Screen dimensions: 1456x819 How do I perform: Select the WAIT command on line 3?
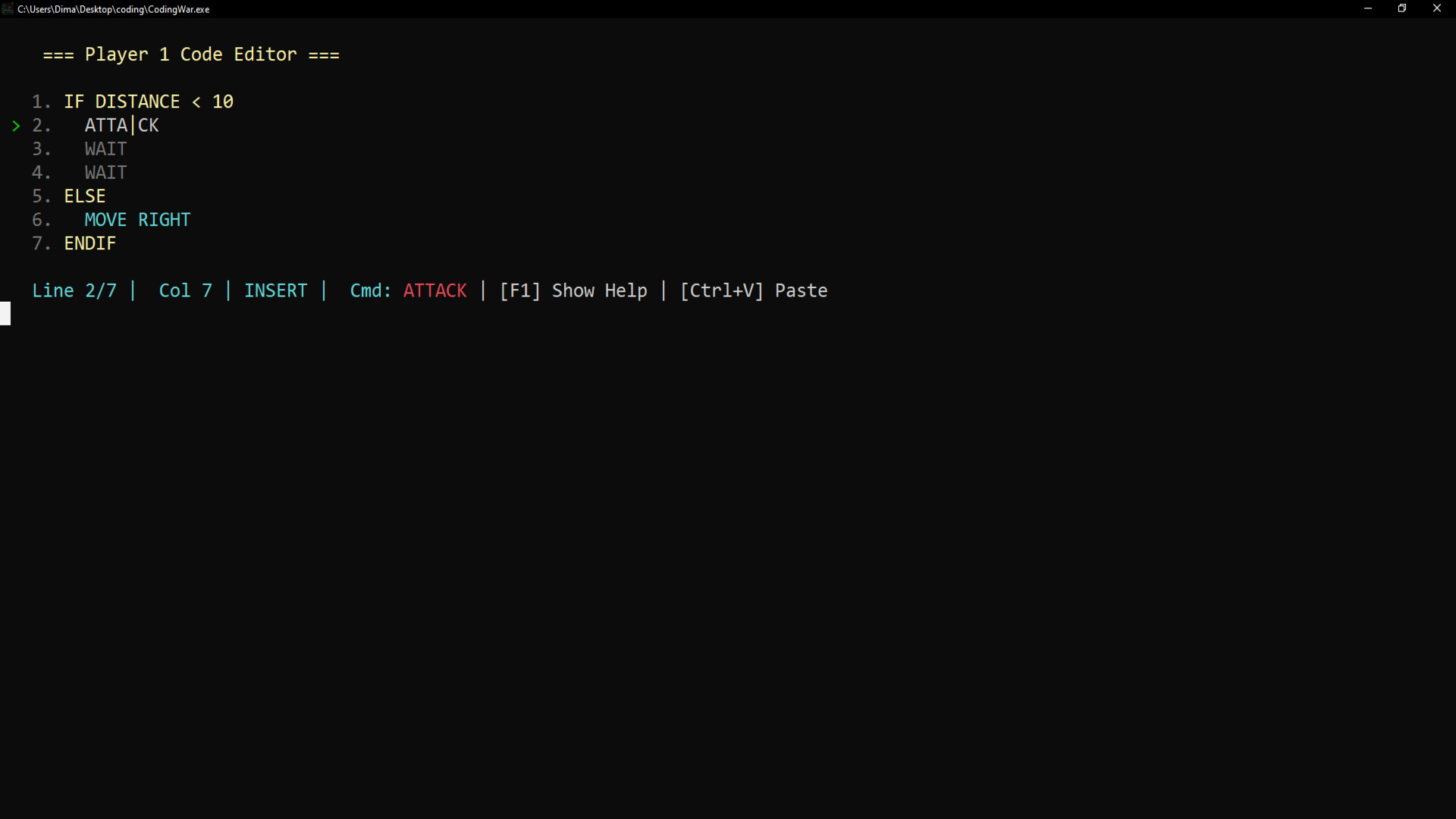pyautogui.click(x=105, y=149)
